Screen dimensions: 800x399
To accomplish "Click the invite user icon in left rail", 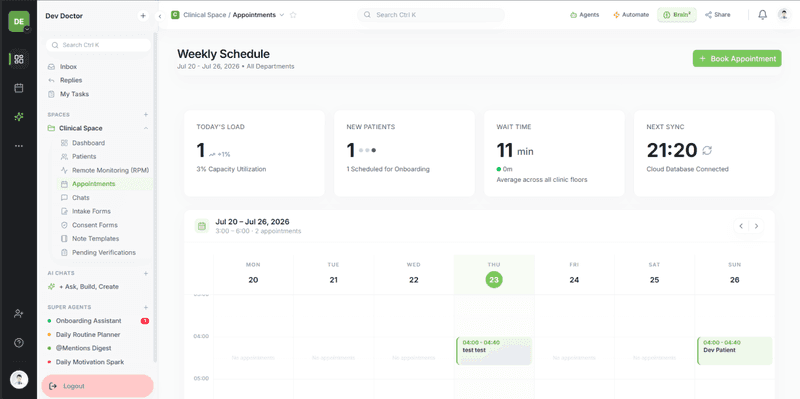I will [x=19, y=313].
